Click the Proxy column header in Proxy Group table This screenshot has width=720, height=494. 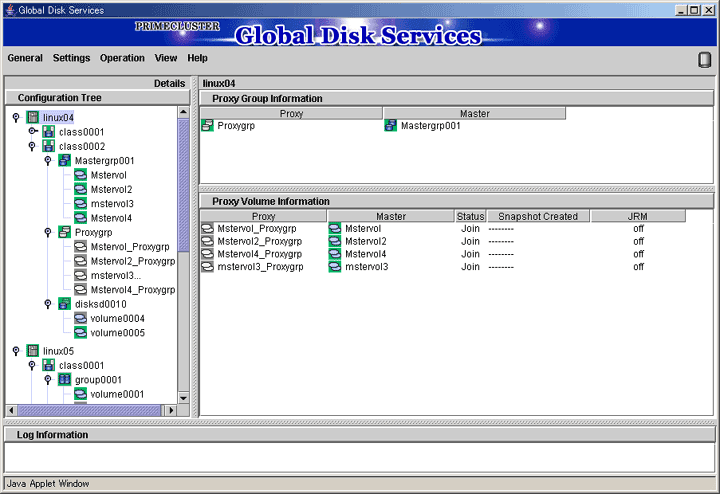[x=291, y=113]
